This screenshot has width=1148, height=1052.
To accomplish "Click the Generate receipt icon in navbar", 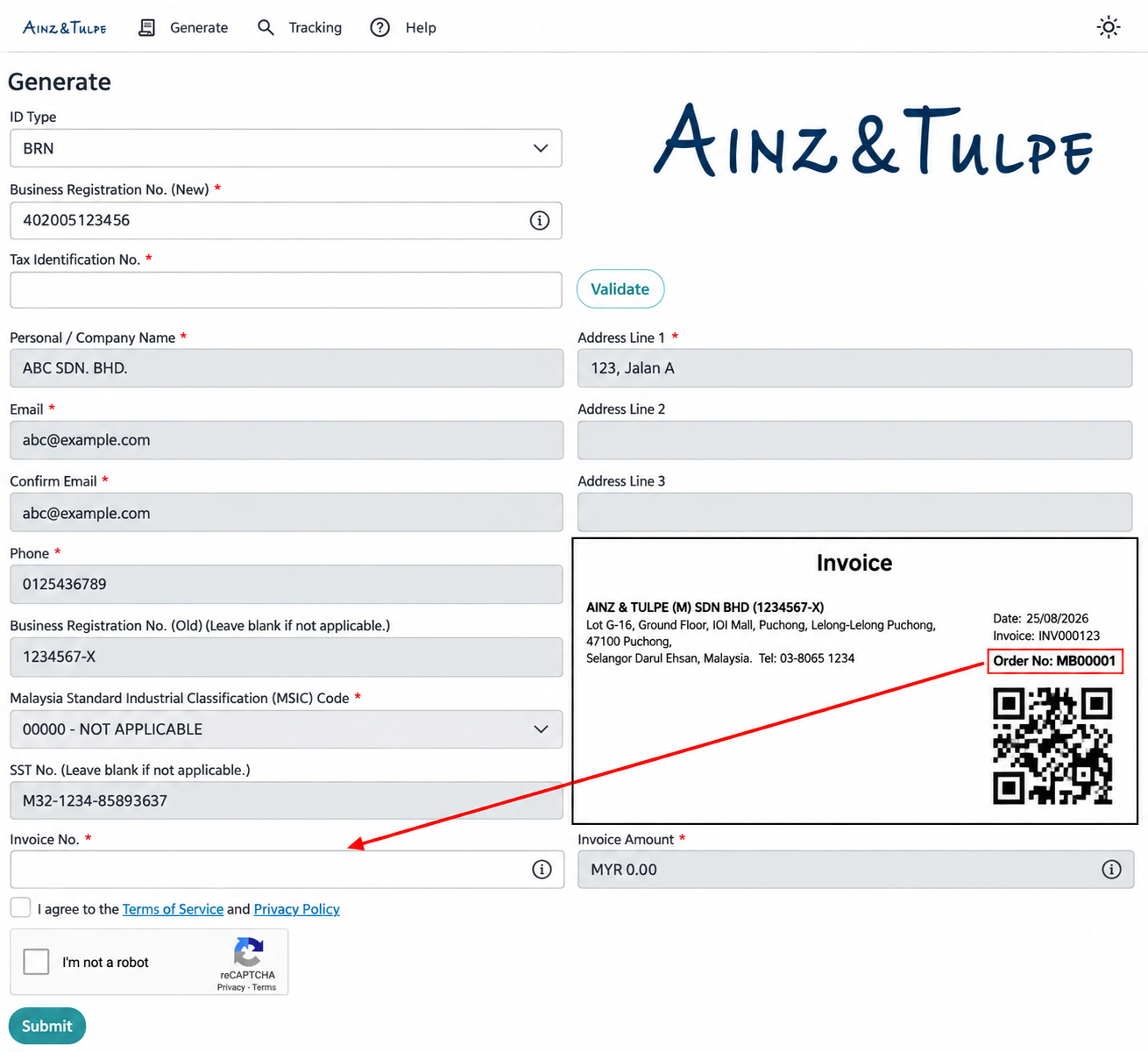I will click(x=147, y=27).
